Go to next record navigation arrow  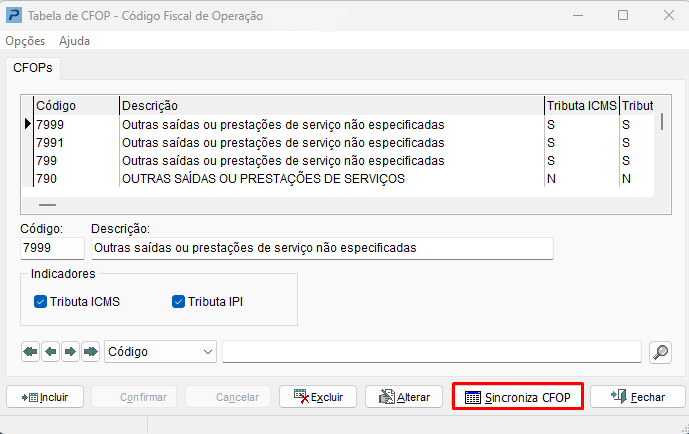(x=70, y=351)
